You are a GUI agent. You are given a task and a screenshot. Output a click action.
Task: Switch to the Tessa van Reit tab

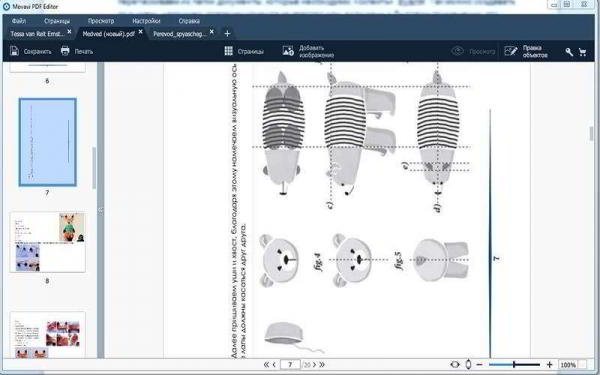click(37, 34)
